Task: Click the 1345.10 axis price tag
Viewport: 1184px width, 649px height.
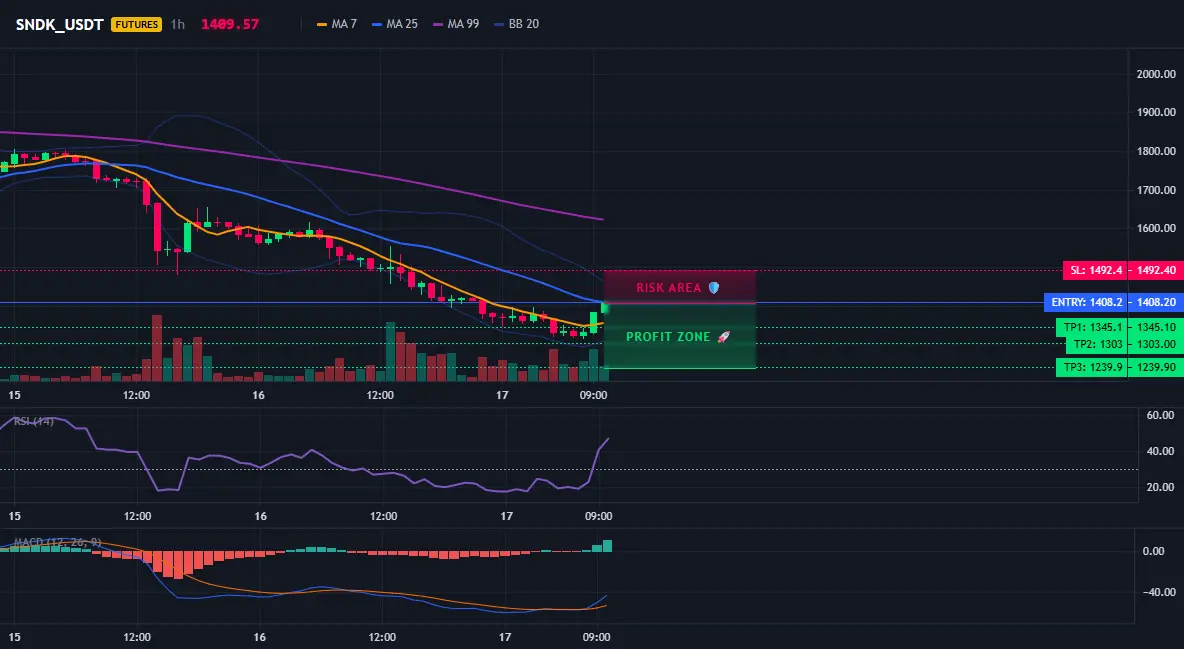Action: [x=1156, y=327]
